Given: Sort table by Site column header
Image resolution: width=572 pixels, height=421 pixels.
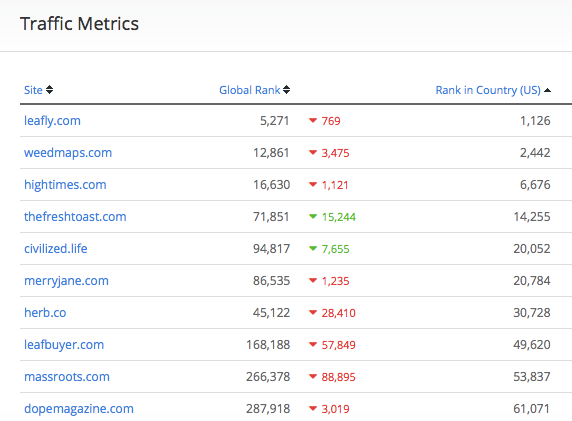Looking at the screenshot, I should (33, 90).
